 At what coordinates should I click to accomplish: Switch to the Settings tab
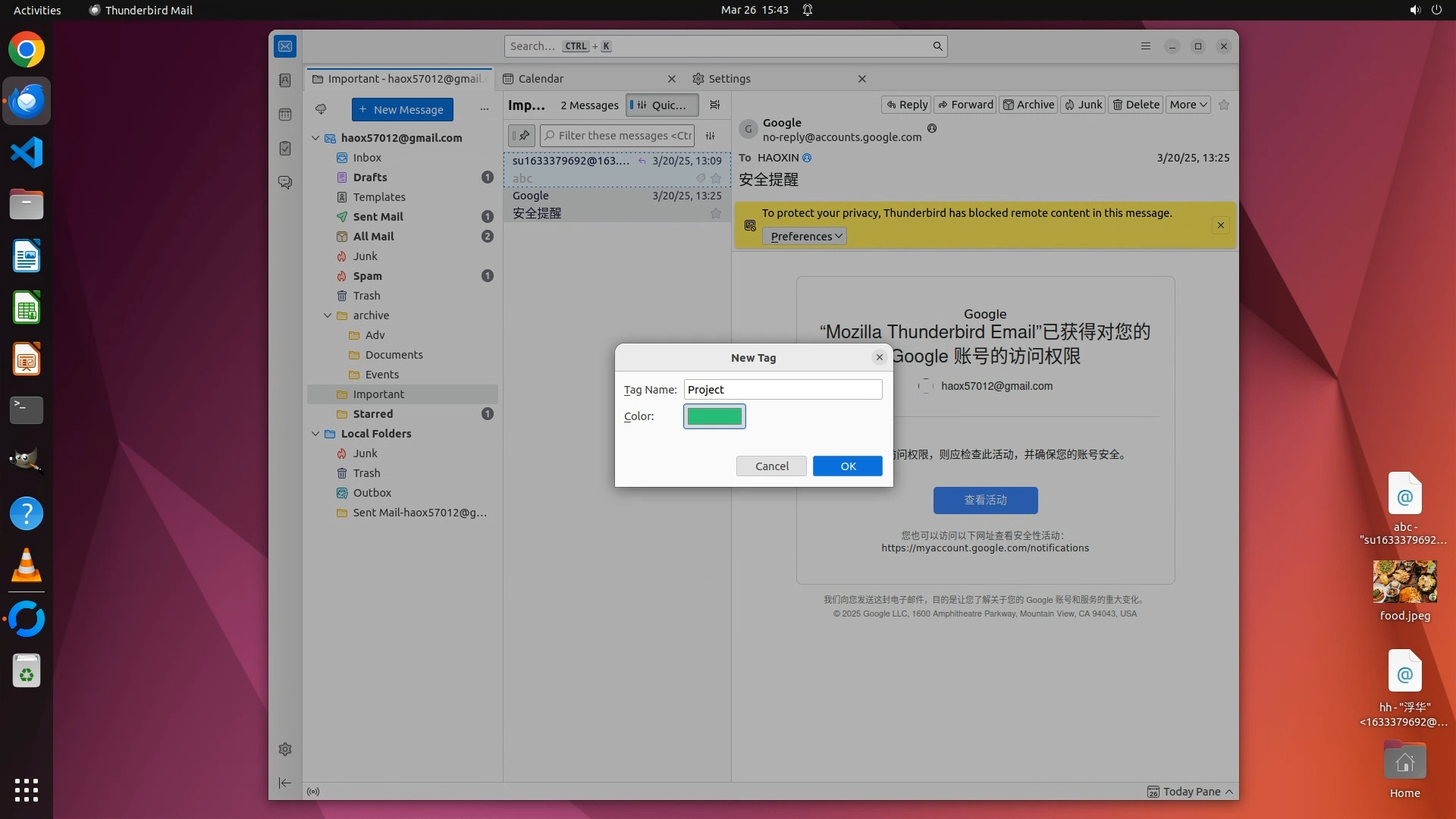point(729,79)
